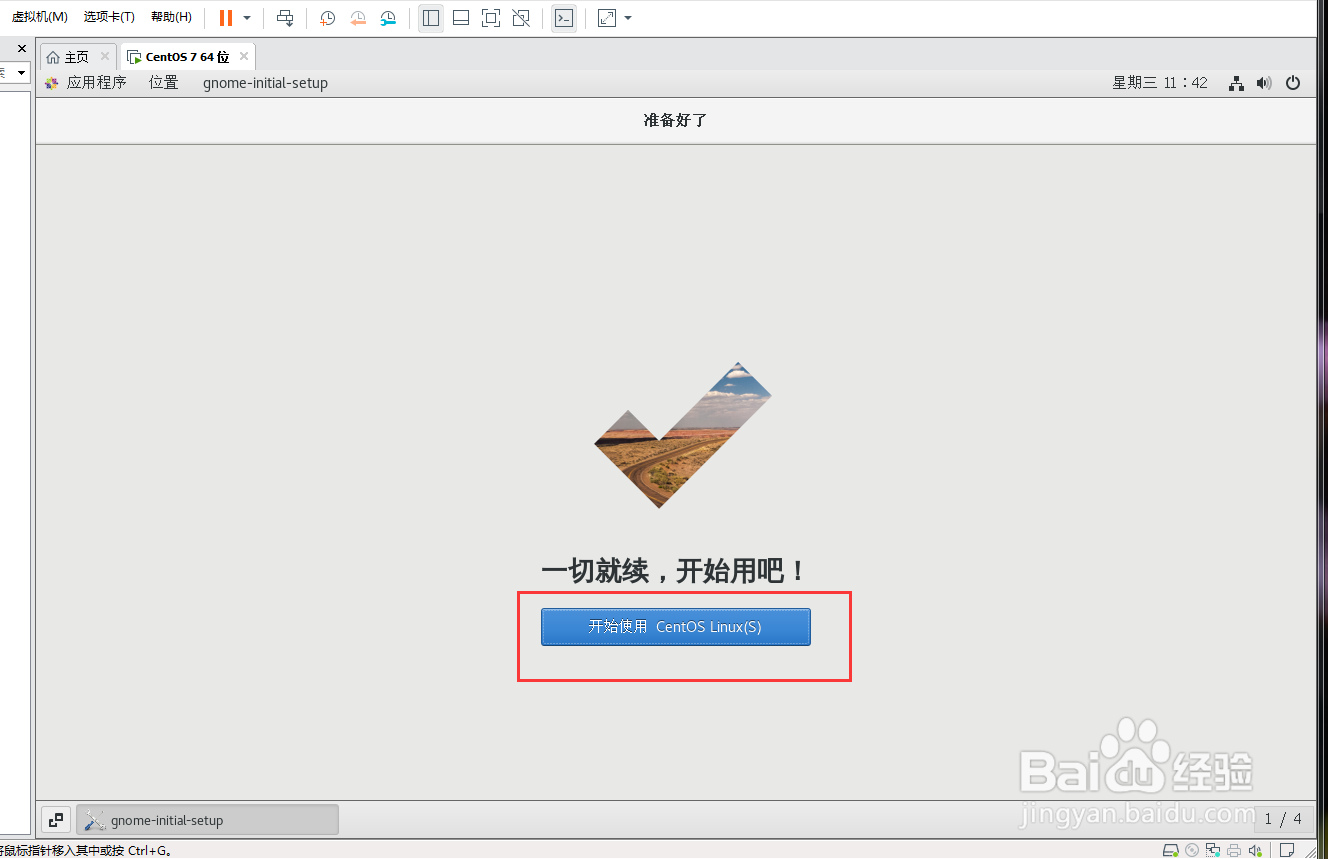Click the hard disk status icon

[x=1171, y=849]
